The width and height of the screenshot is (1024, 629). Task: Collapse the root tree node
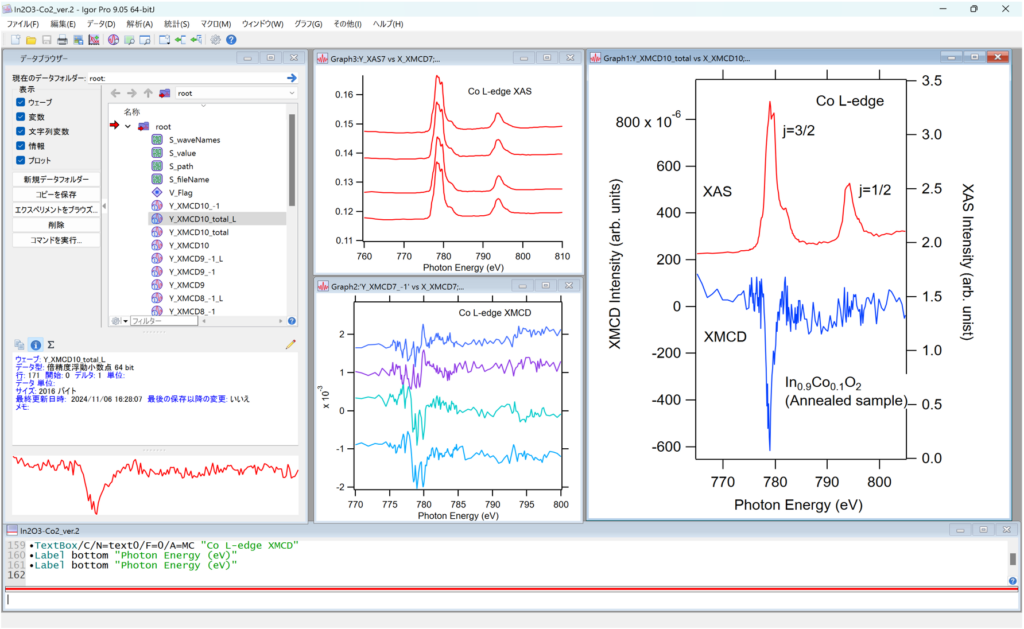(128, 126)
